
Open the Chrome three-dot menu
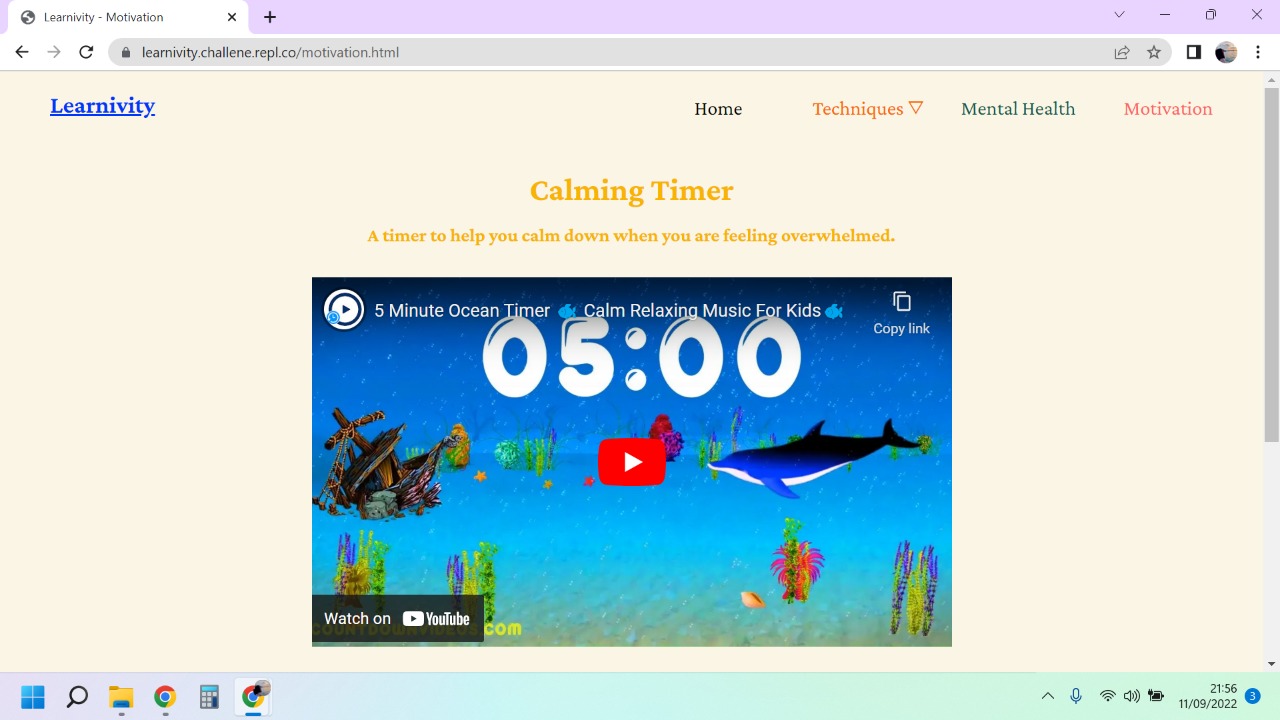[x=1258, y=52]
